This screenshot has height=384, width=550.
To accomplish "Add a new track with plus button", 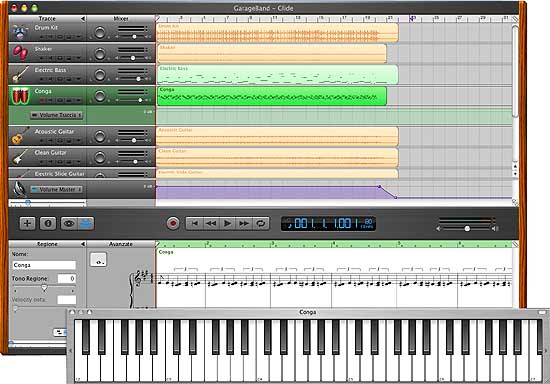I will [x=27, y=223].
